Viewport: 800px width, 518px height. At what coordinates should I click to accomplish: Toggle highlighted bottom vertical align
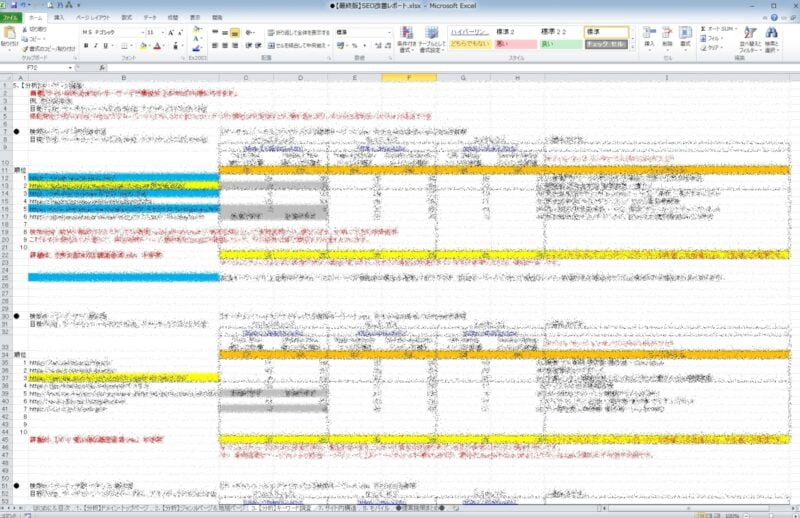click(235, 32)
